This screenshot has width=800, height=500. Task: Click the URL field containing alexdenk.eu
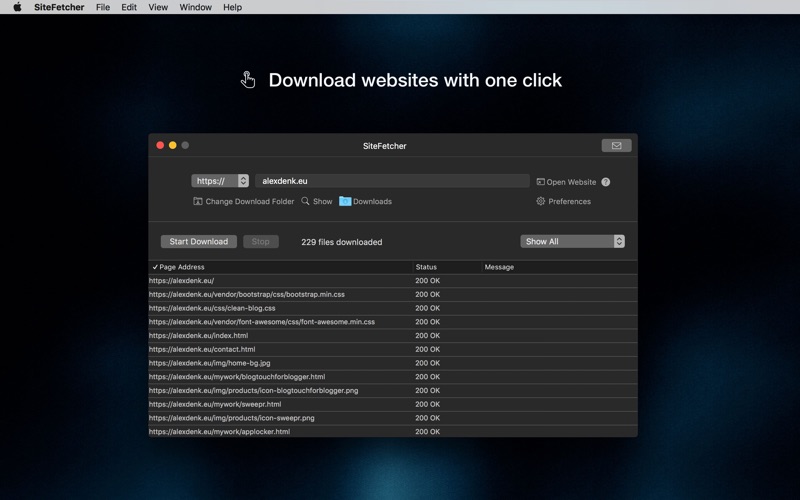point(392,181)
